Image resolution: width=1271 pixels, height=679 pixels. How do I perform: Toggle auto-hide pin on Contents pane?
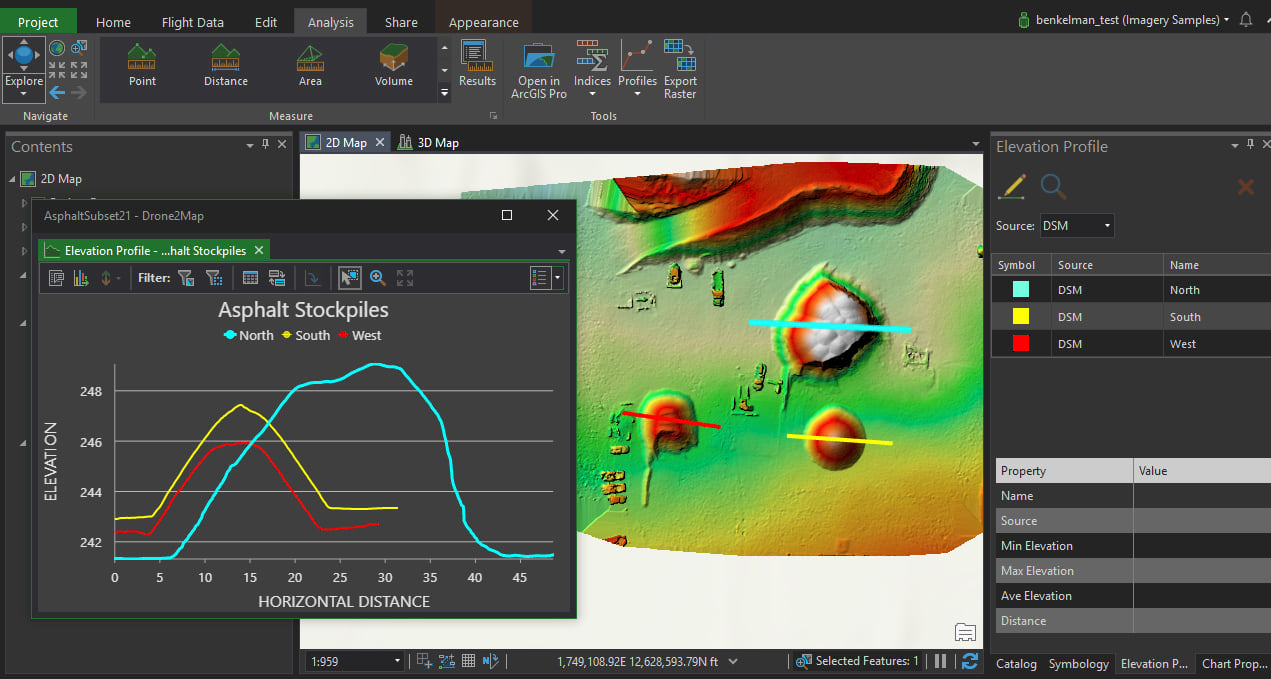pos(265,146)
